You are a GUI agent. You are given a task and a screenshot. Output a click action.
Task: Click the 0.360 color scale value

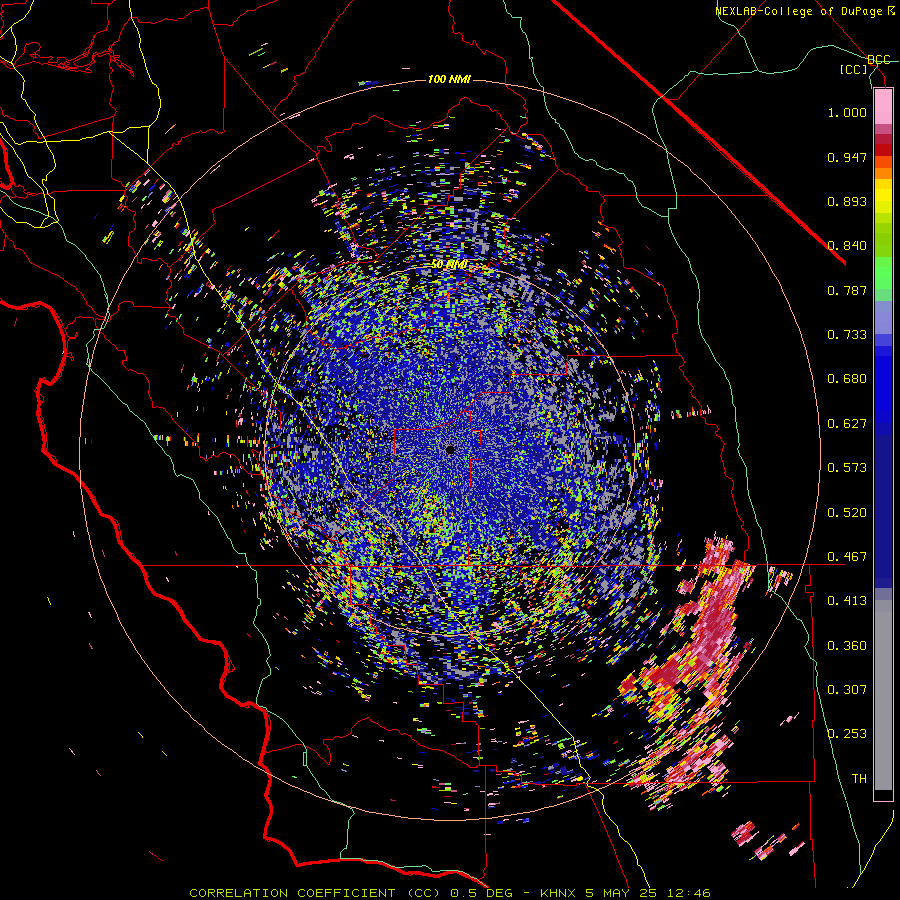pos(847,646)
